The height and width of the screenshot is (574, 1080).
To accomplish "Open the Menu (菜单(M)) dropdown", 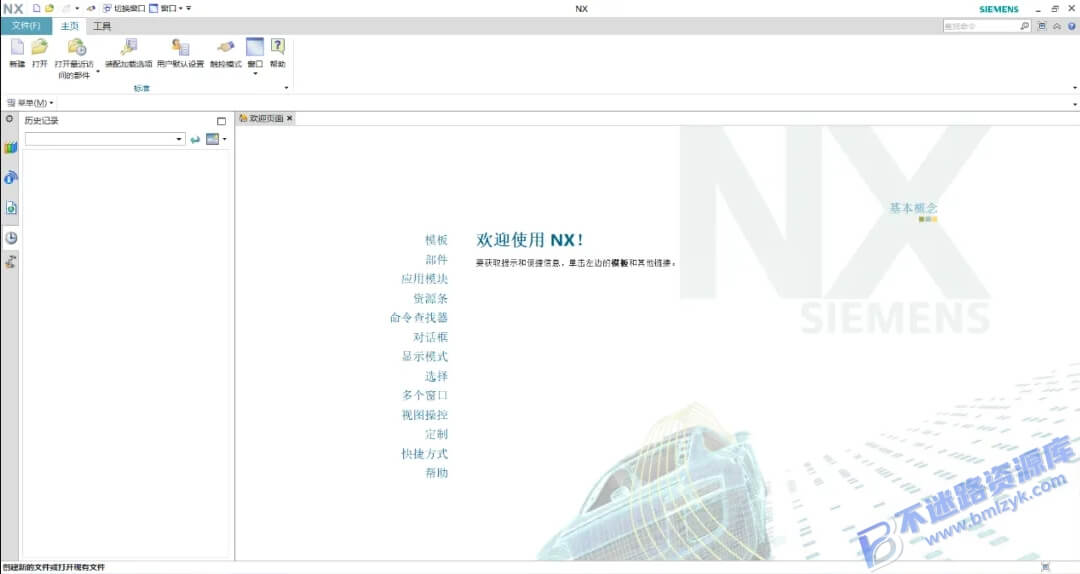I will pos(30,103).
